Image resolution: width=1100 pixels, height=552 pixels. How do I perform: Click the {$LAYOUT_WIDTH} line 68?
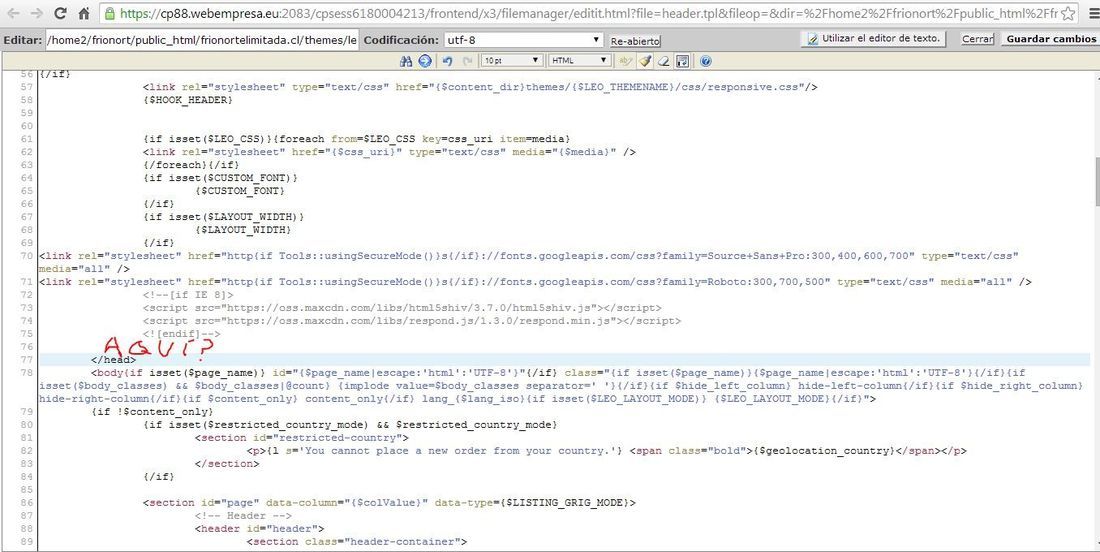point(243,230)
